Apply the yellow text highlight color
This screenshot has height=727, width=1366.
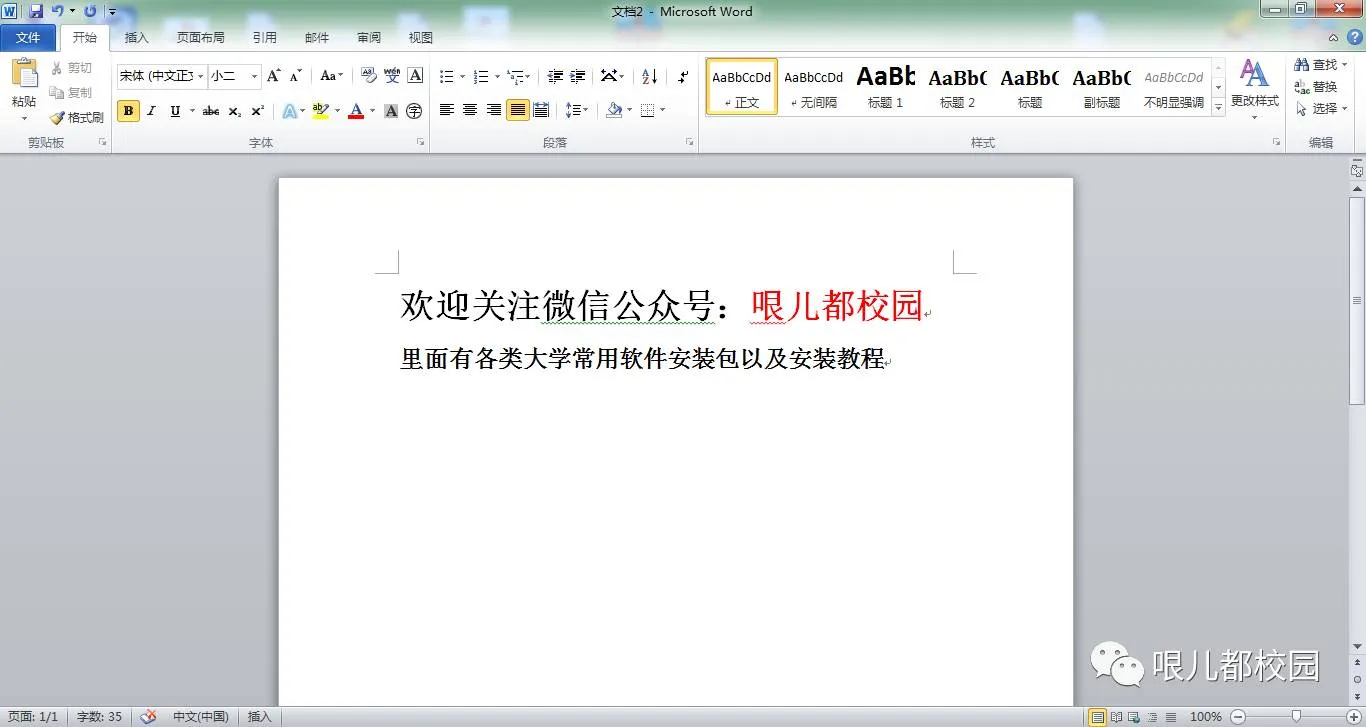click(x=320, y=111)
